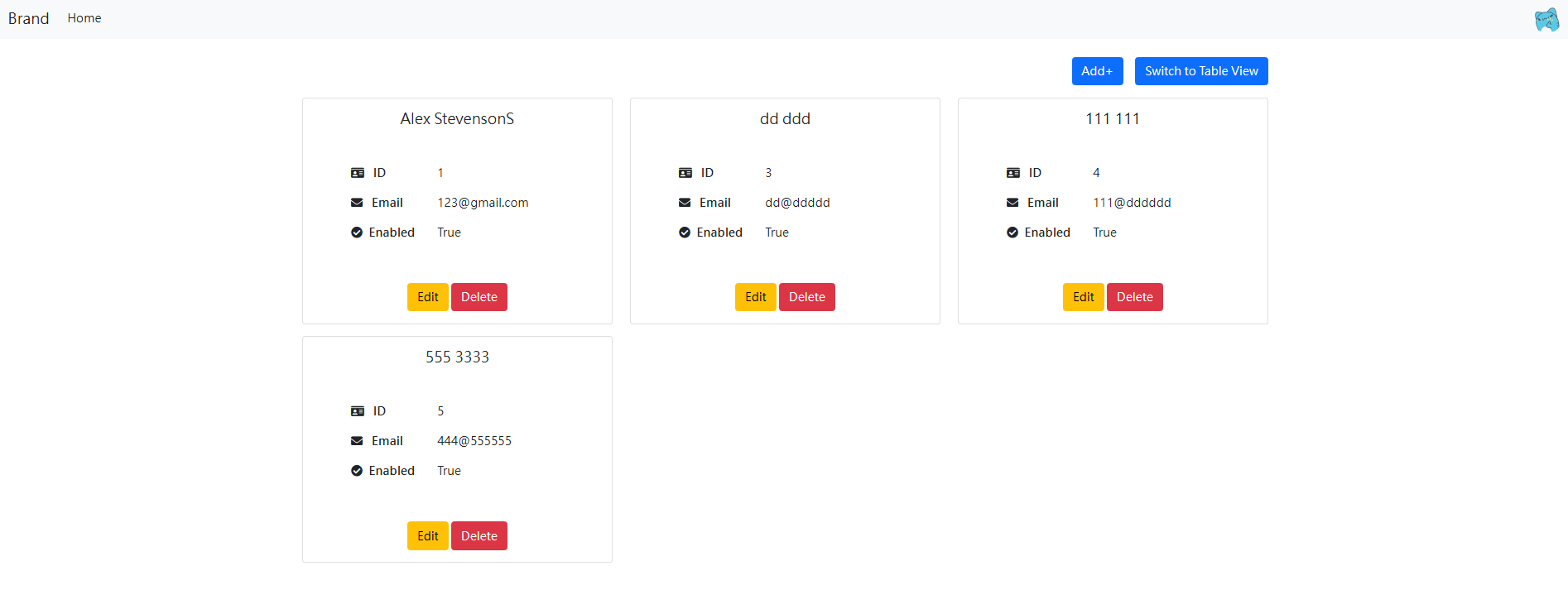The width and height of the screenshot is (1568, 590).
Task: Select the dd ddd card title
Action: point(785,119)
